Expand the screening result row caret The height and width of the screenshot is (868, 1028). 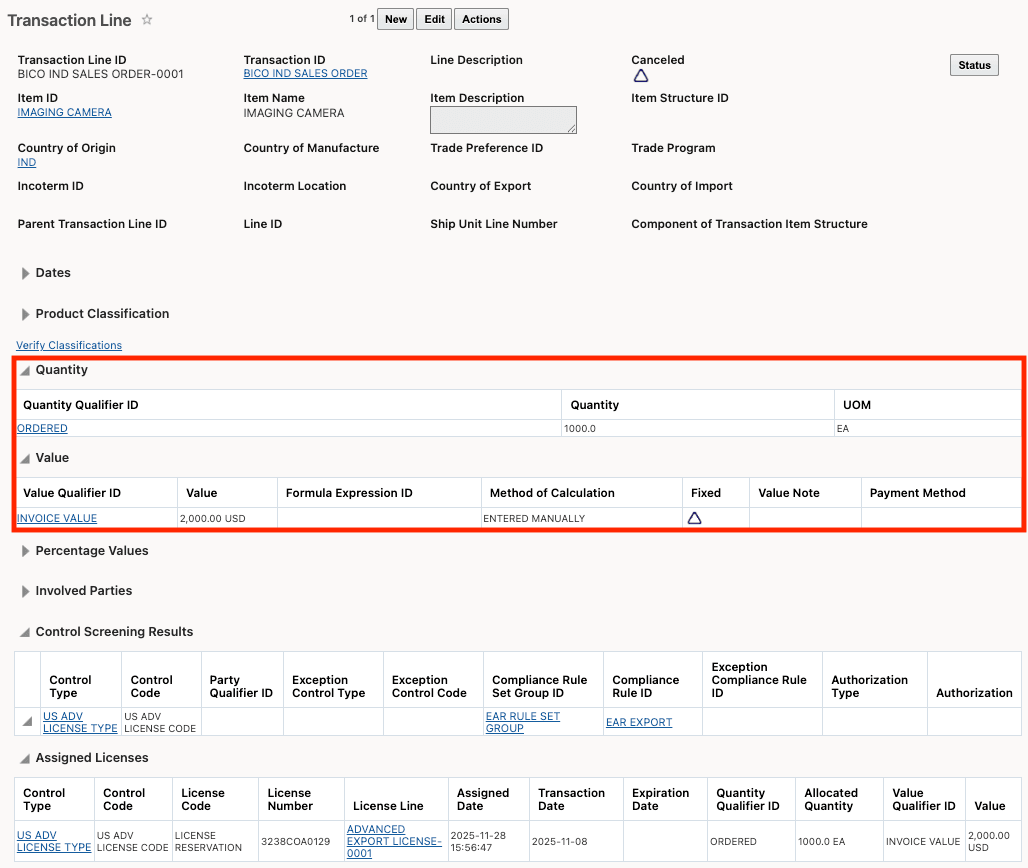click(26, 721)
